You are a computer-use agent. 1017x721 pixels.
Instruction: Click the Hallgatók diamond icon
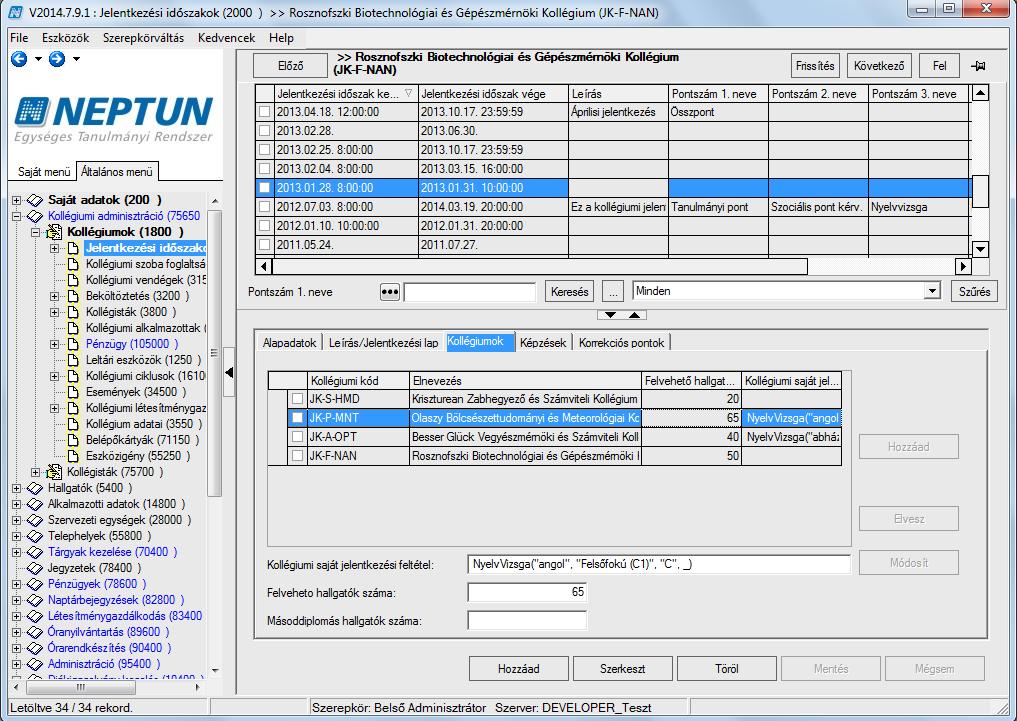click(x=35, y=488)
